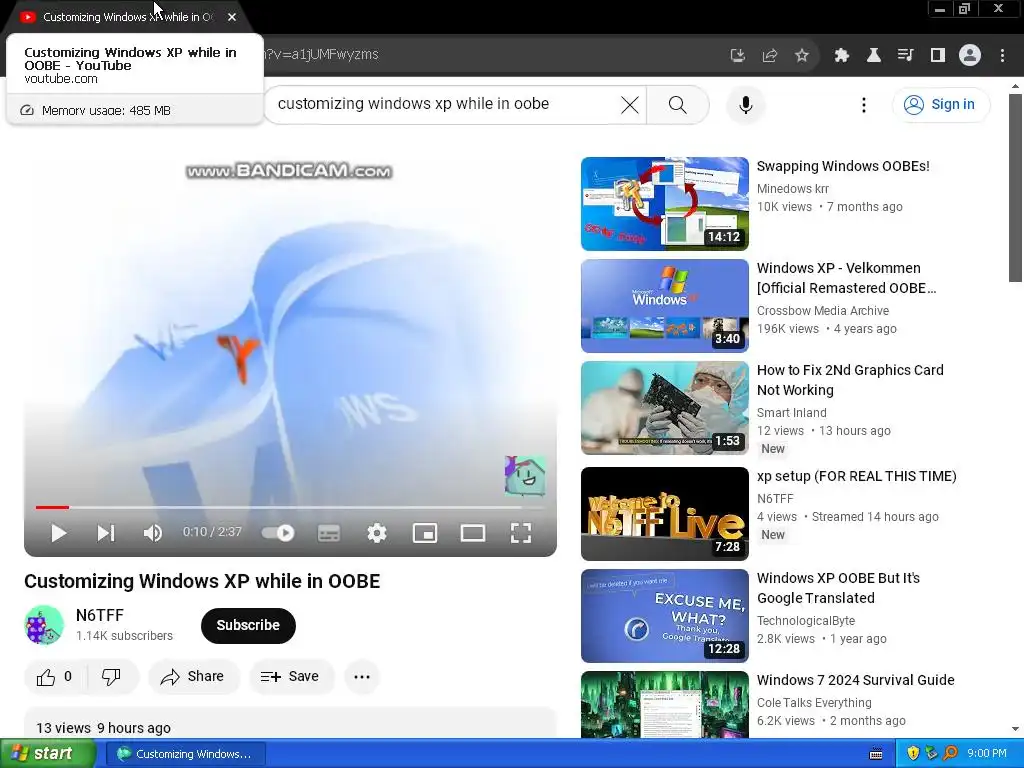Play the video with the play button

(59, 533)
